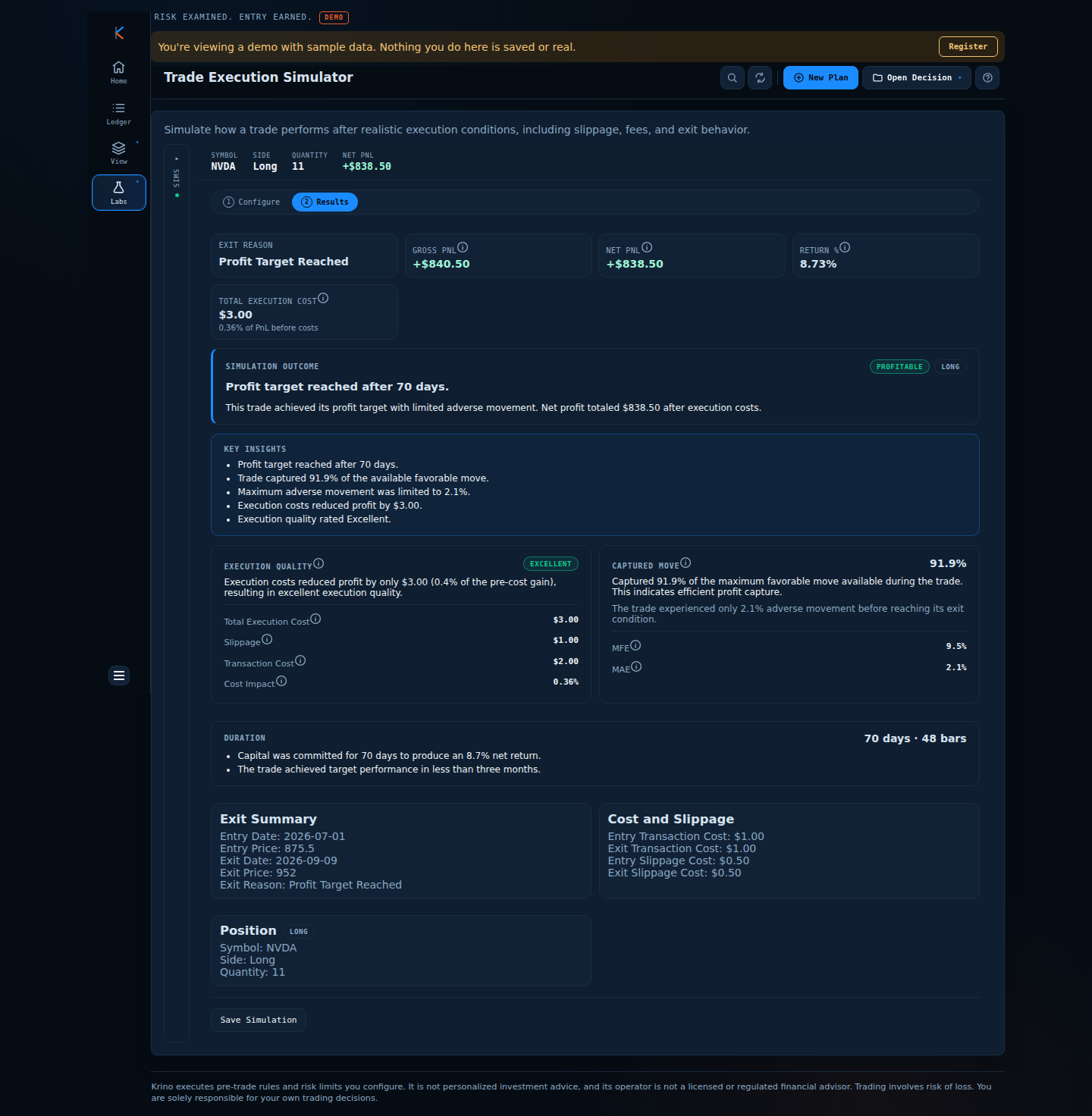Open the Ledger sidebar item
Viewport: 1092px width, 1116px height.
pyautogui.click(x=119, y=113)
